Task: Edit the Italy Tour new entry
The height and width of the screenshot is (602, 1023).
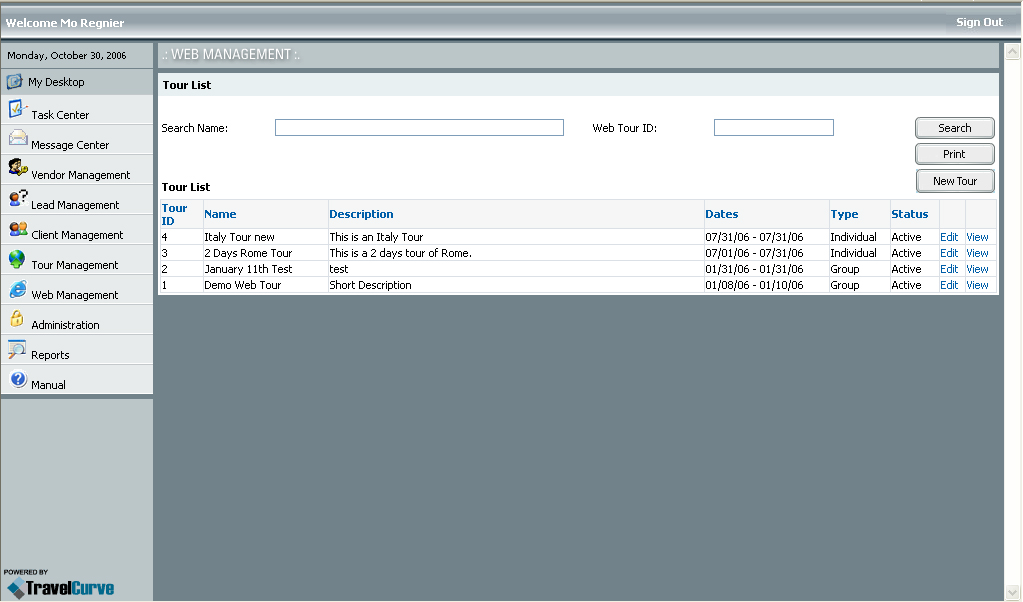Action: (x=947, y=237)
